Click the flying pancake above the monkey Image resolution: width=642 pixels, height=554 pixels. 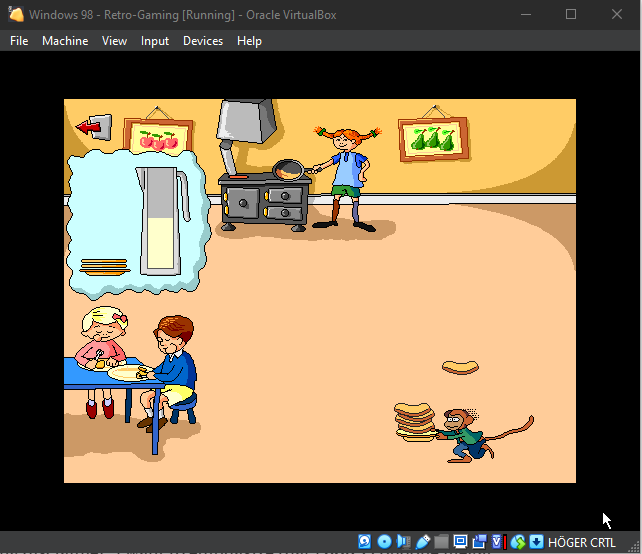click(460, 367)
